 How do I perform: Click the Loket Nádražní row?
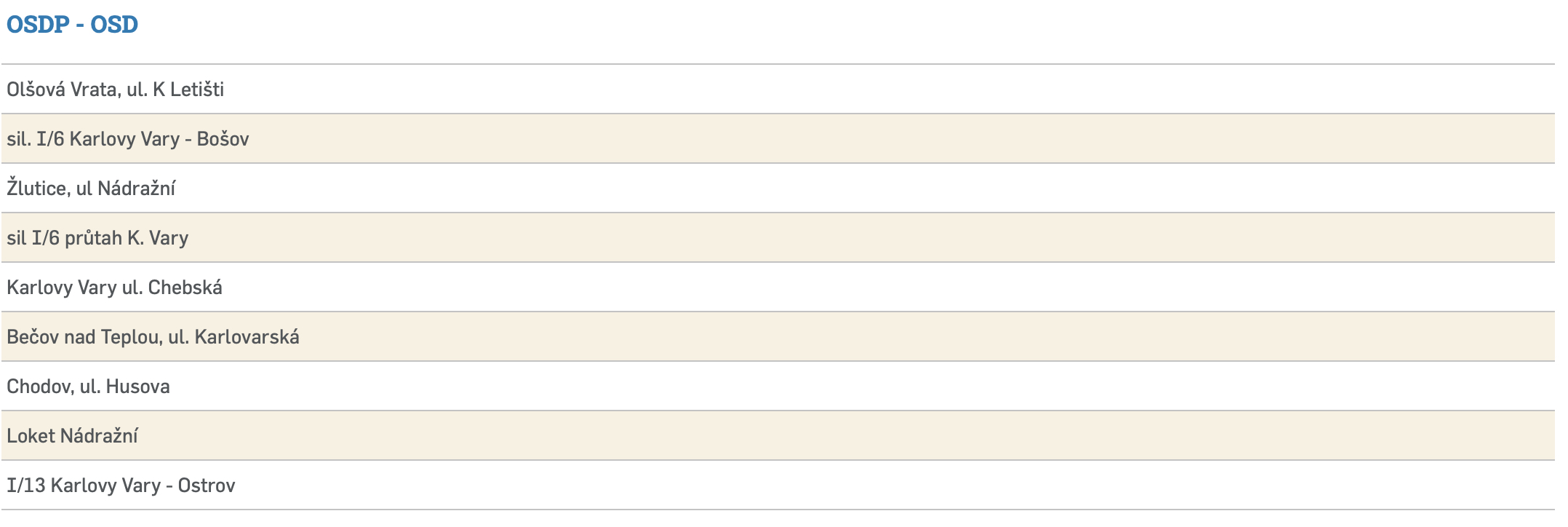72,436
